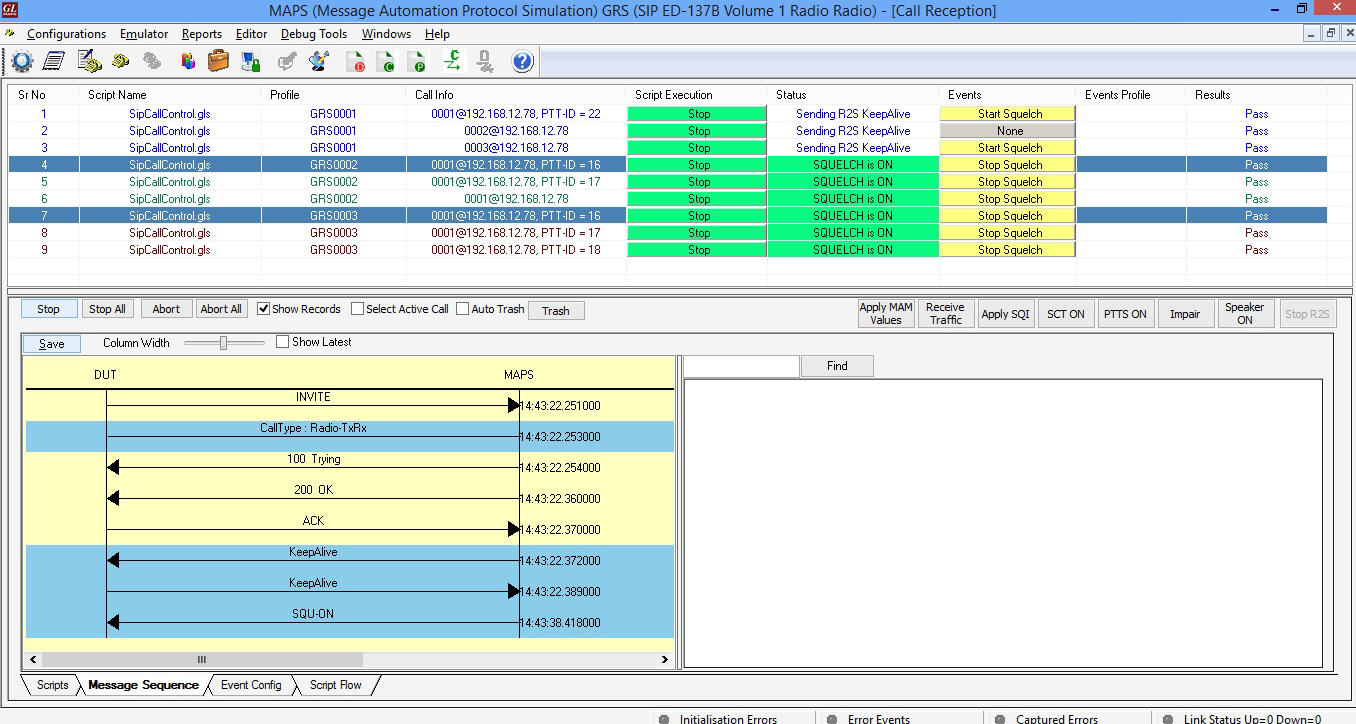Click the Speaker ON button
This screenshot has width=1356, height=724.
click(1245, 314)
